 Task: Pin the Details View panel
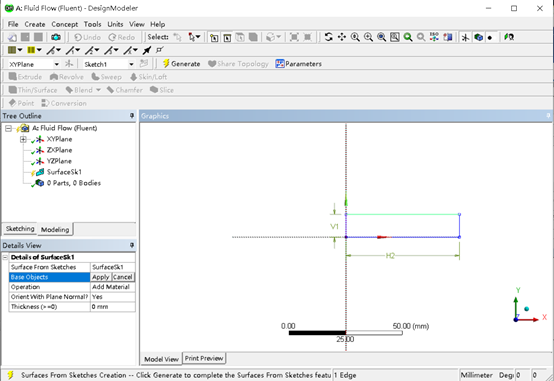tap(132, 245)
